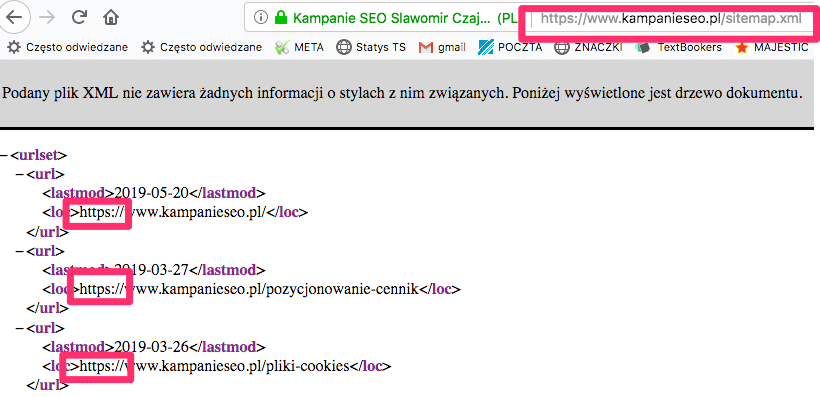
Task: Collapse url node dated 2019-03-26
Action: 20,328
